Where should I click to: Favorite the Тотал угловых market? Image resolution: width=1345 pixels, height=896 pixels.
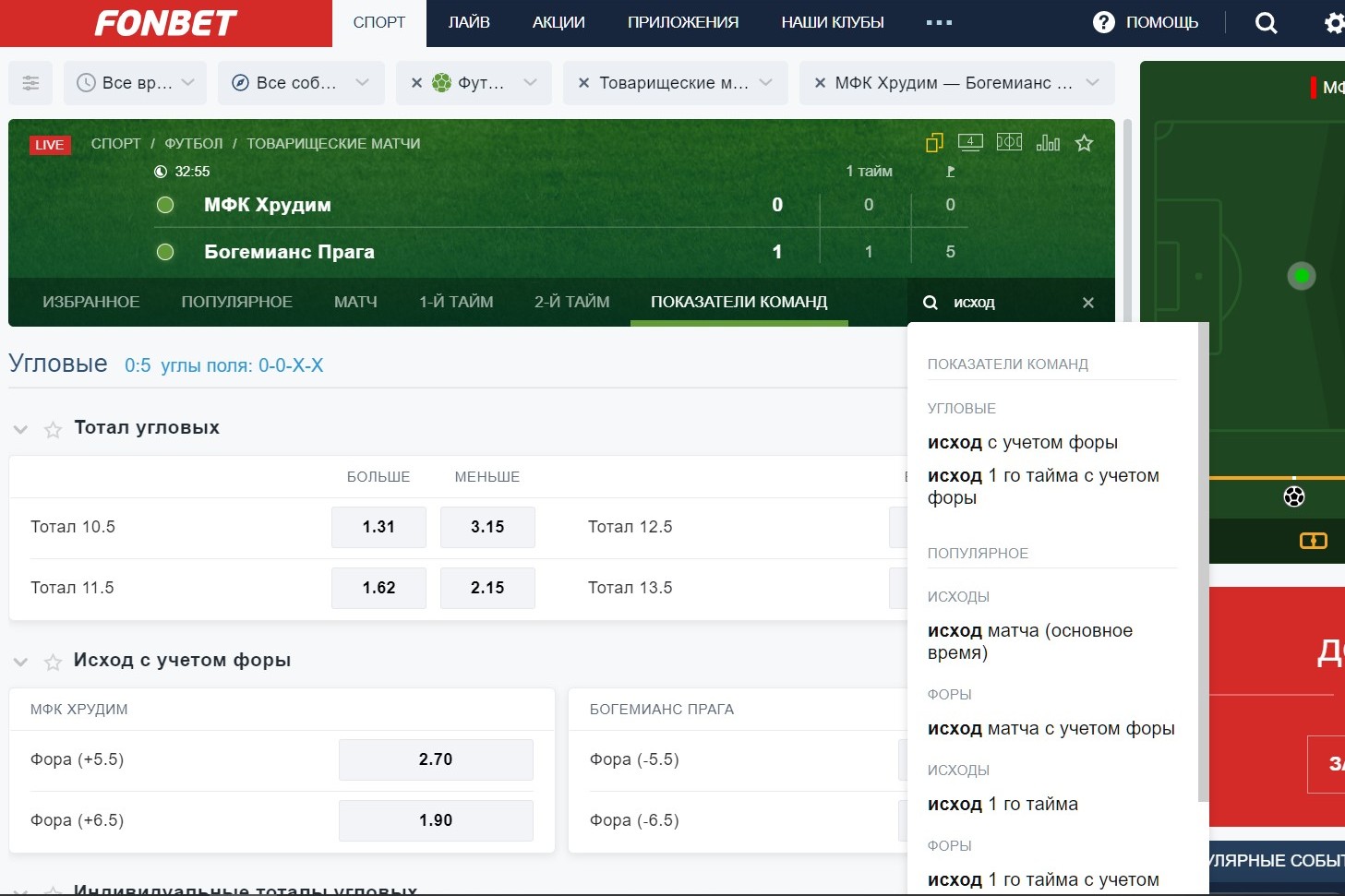[54, 429]
